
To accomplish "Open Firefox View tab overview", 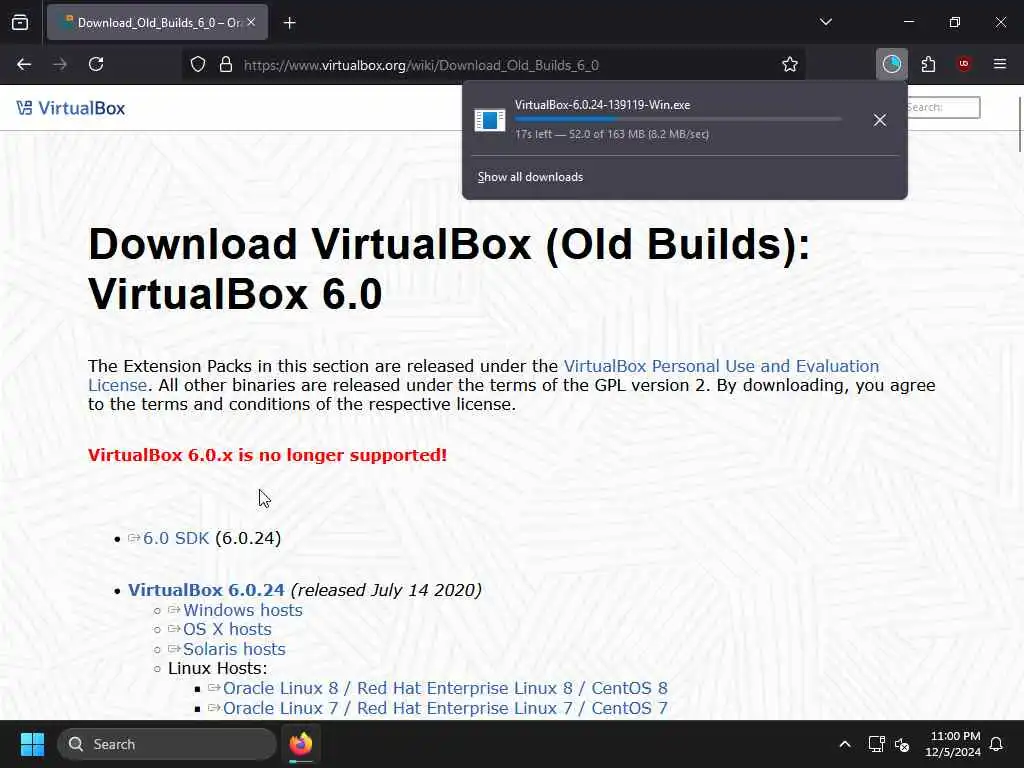I will pos(20,22).
